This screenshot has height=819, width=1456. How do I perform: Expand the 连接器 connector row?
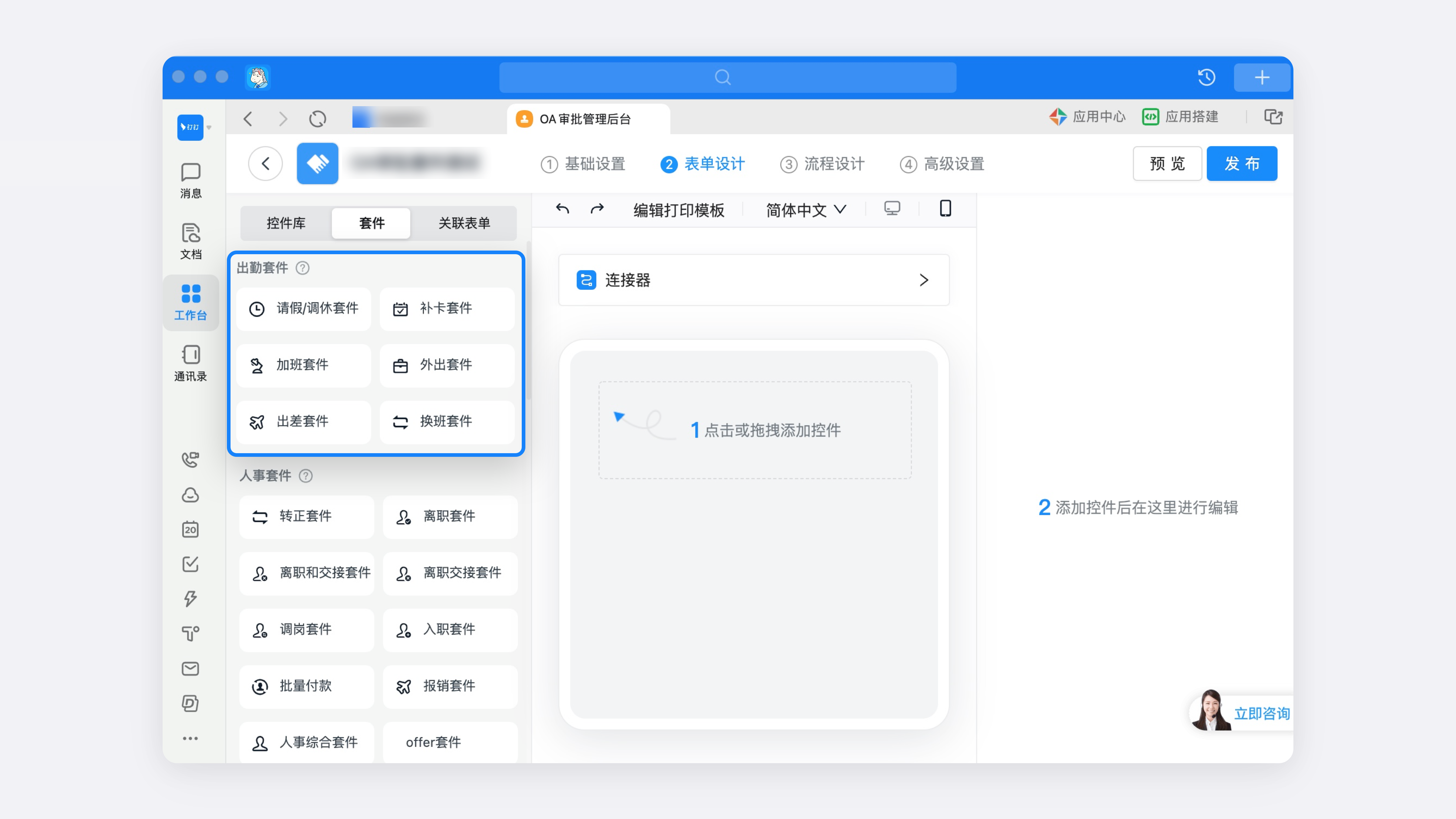click(x=753, y=280)
